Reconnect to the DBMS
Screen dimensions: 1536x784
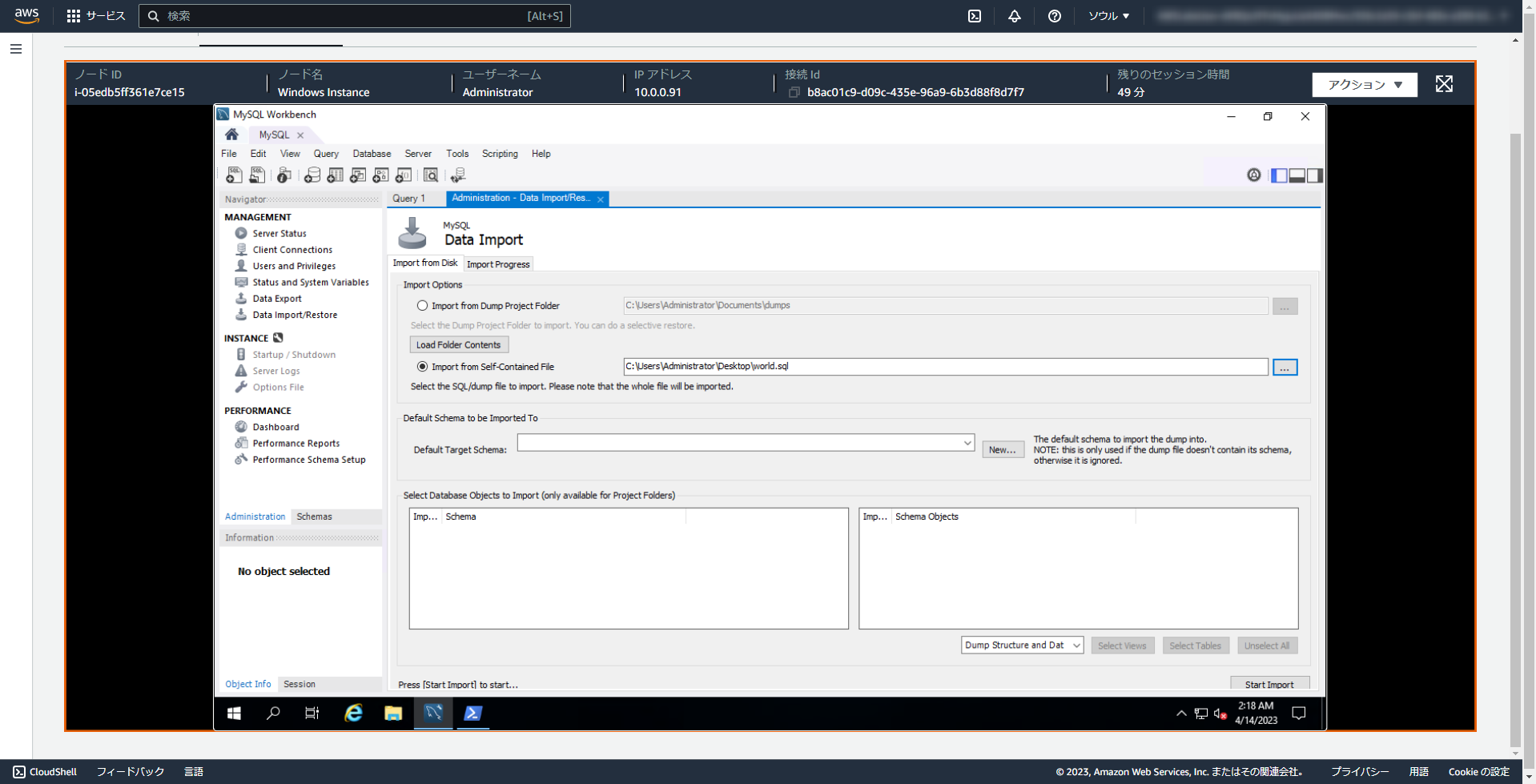pyautogui.click(x=458, y=175)
